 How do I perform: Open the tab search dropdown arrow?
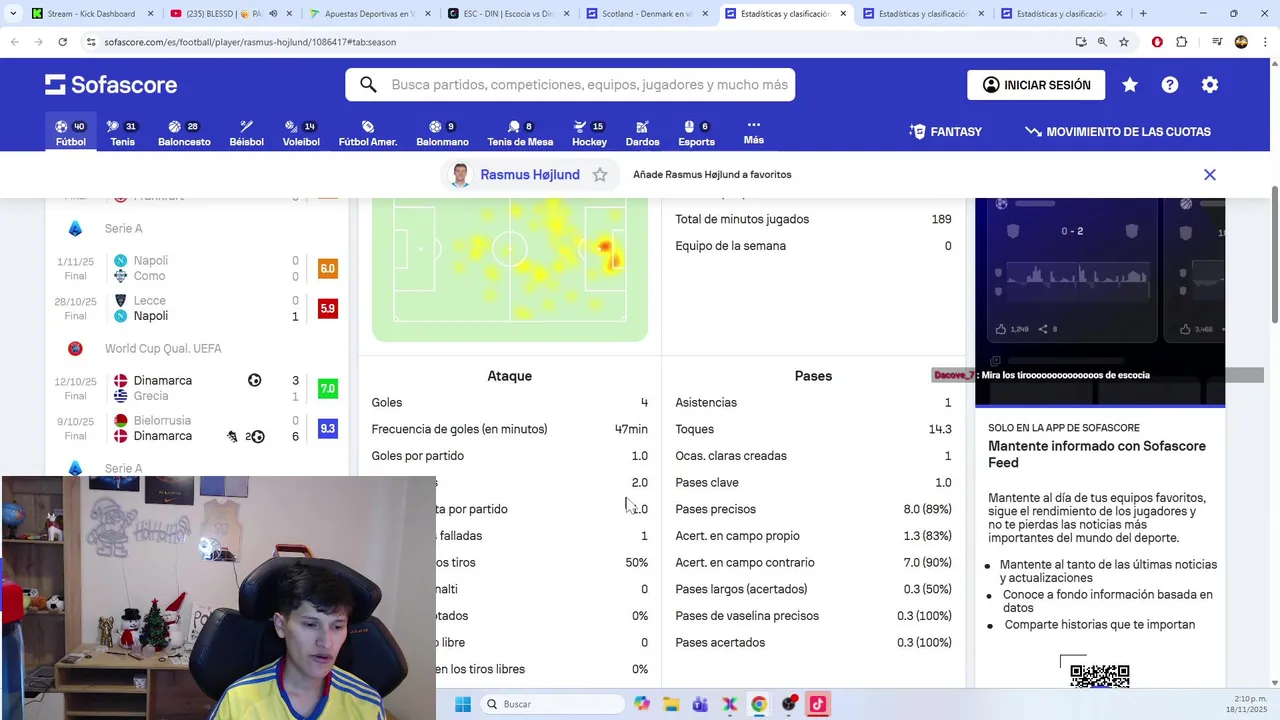click(13, 14)
